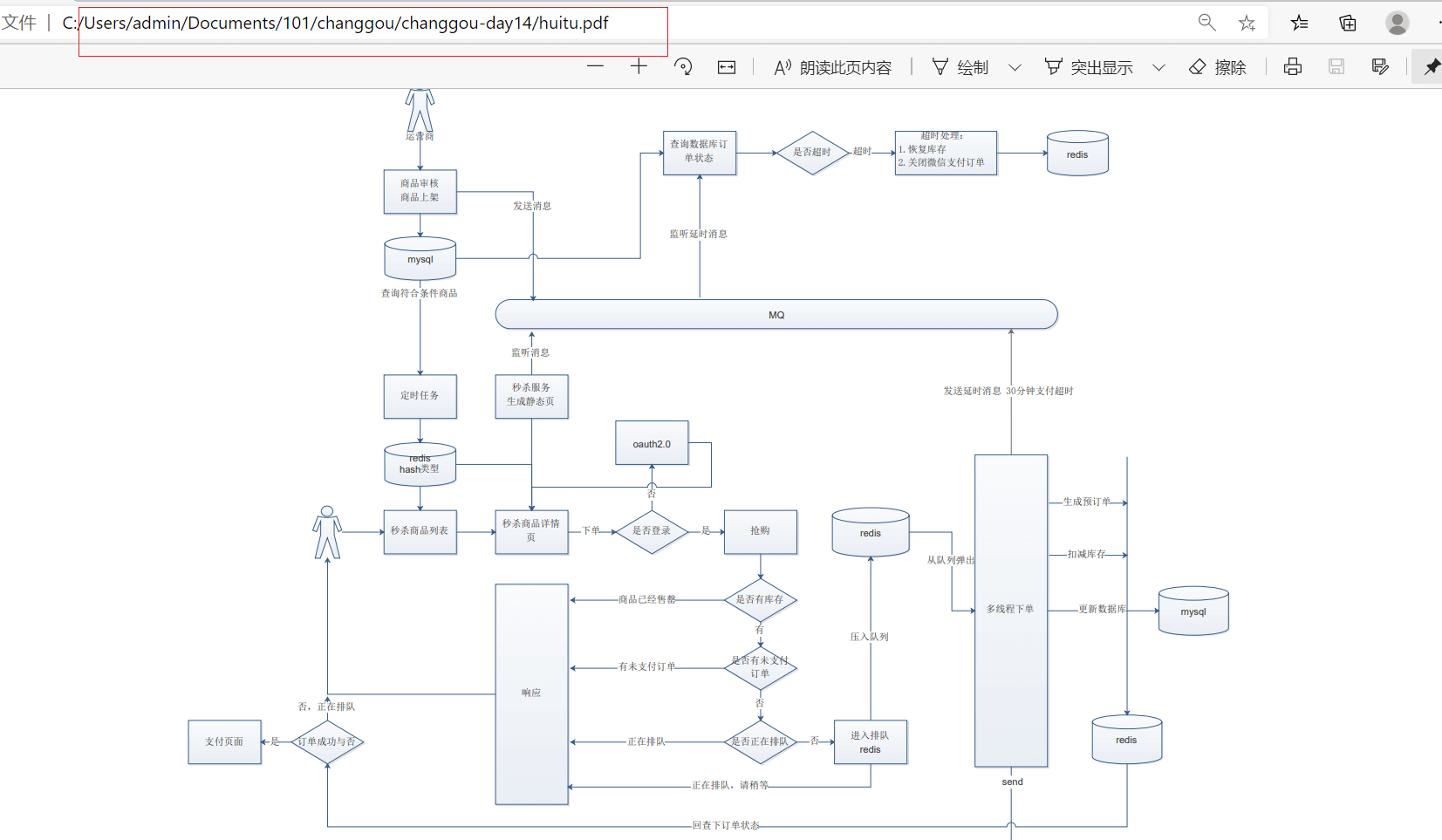1442x840 pixels.
Task: Click the 支付页面 box
Action: (224, 741)
